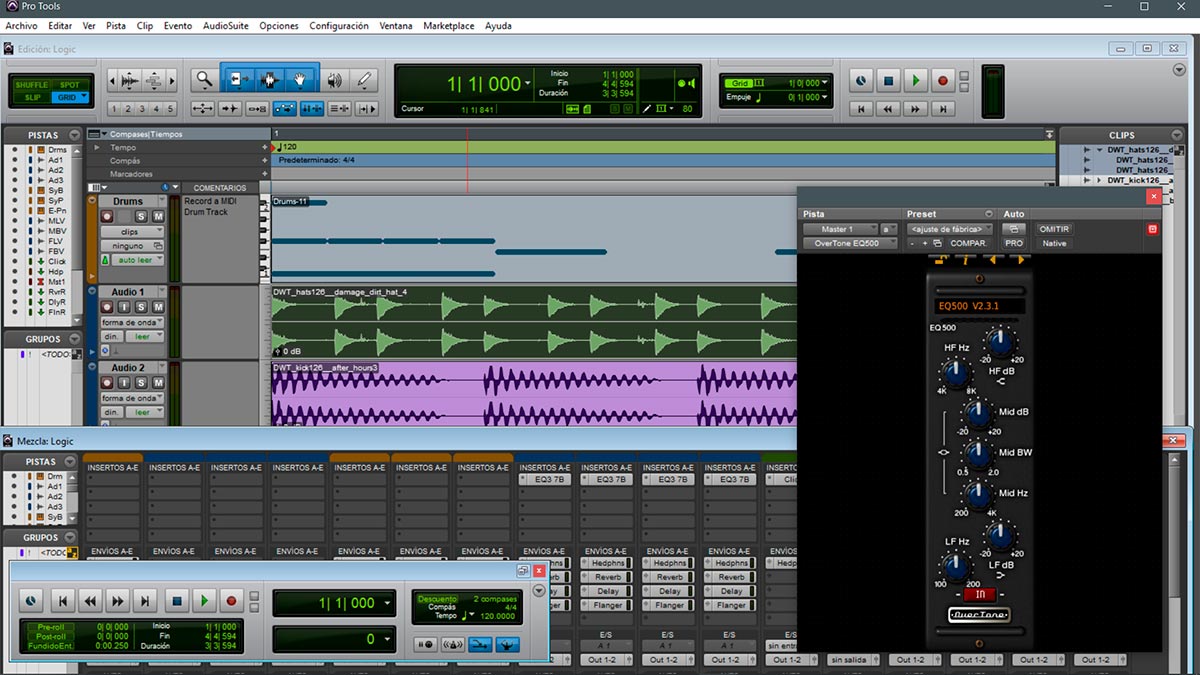Expand the Tempo ruler triangle
The height and width of the screenshot is (675, 1200).
97,147
